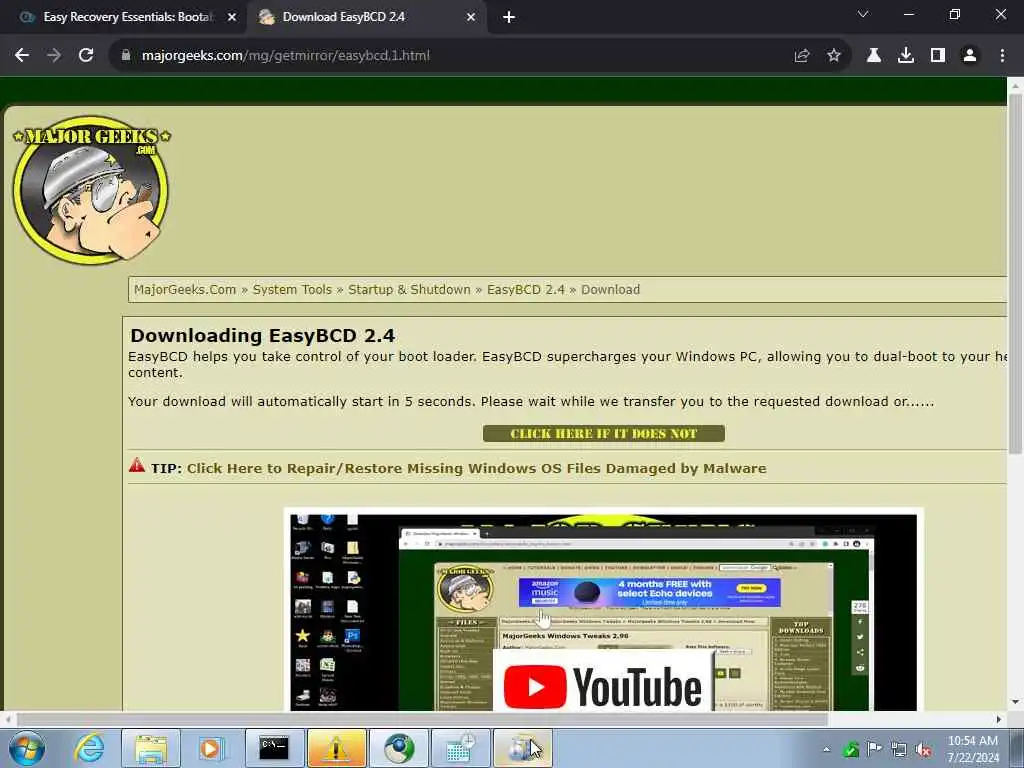Open the browser downloads tray

tap(906, 56)
